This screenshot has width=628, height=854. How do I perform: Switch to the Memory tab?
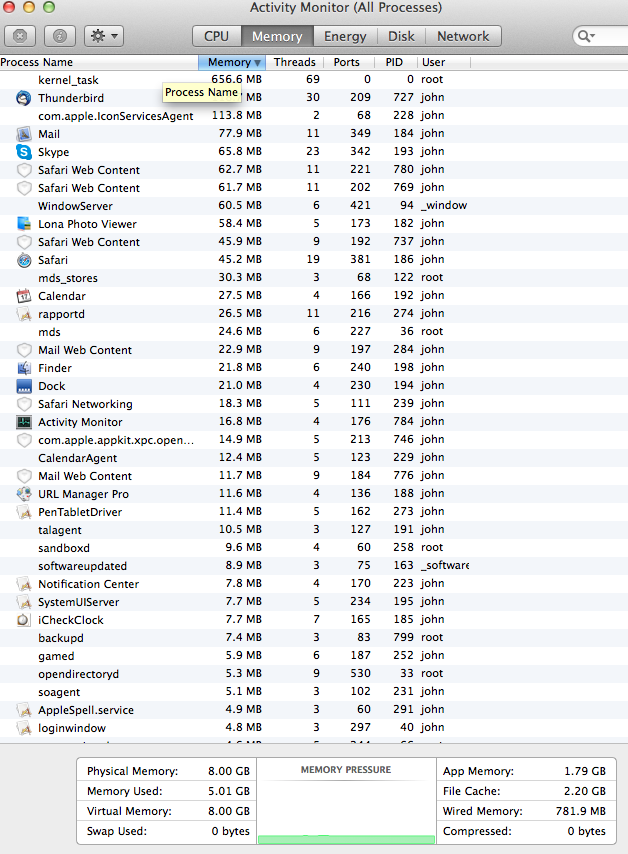[x=277, y=36]
